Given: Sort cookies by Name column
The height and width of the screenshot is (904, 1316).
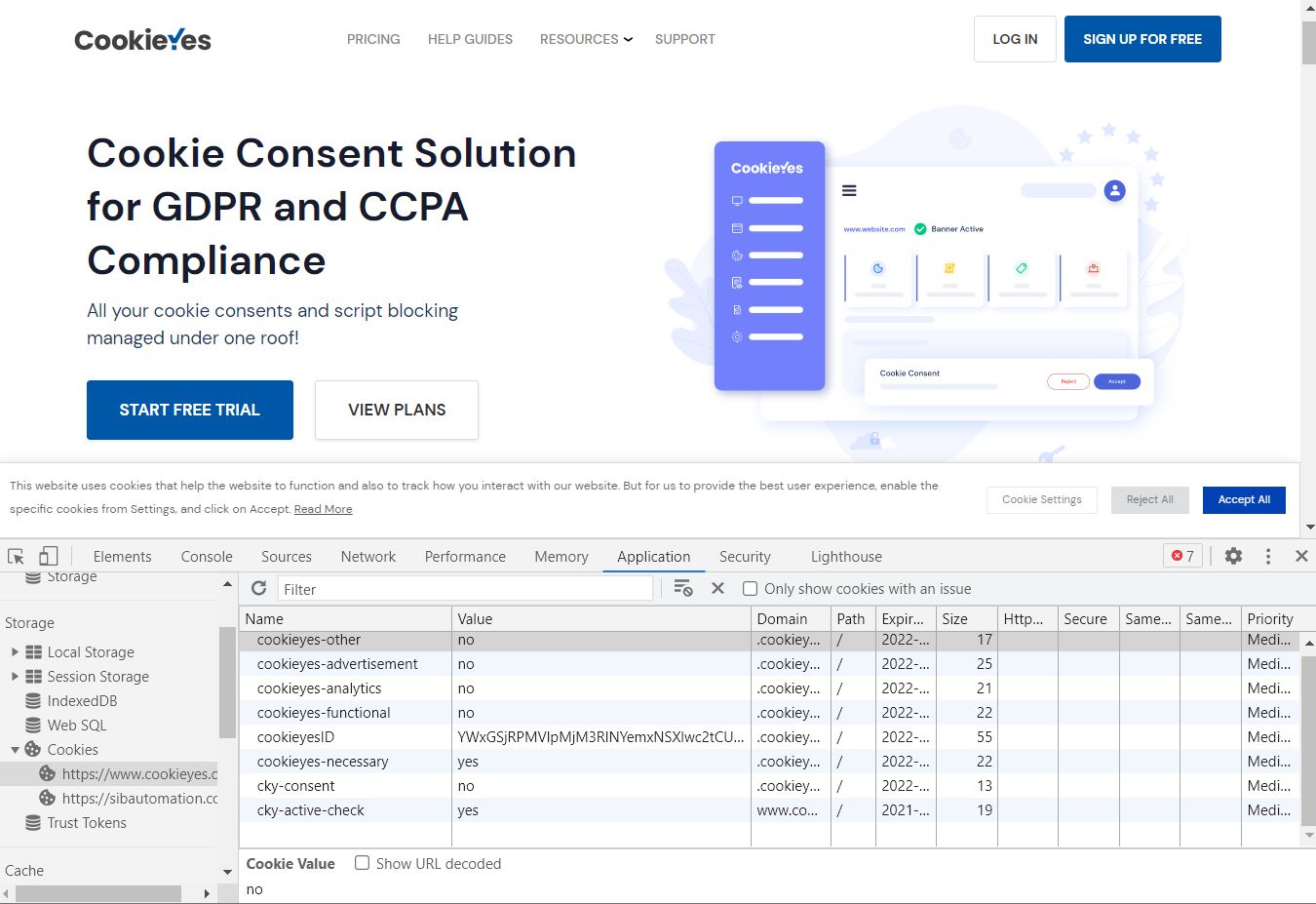Looking at the screenshot, I should point(345,618).
